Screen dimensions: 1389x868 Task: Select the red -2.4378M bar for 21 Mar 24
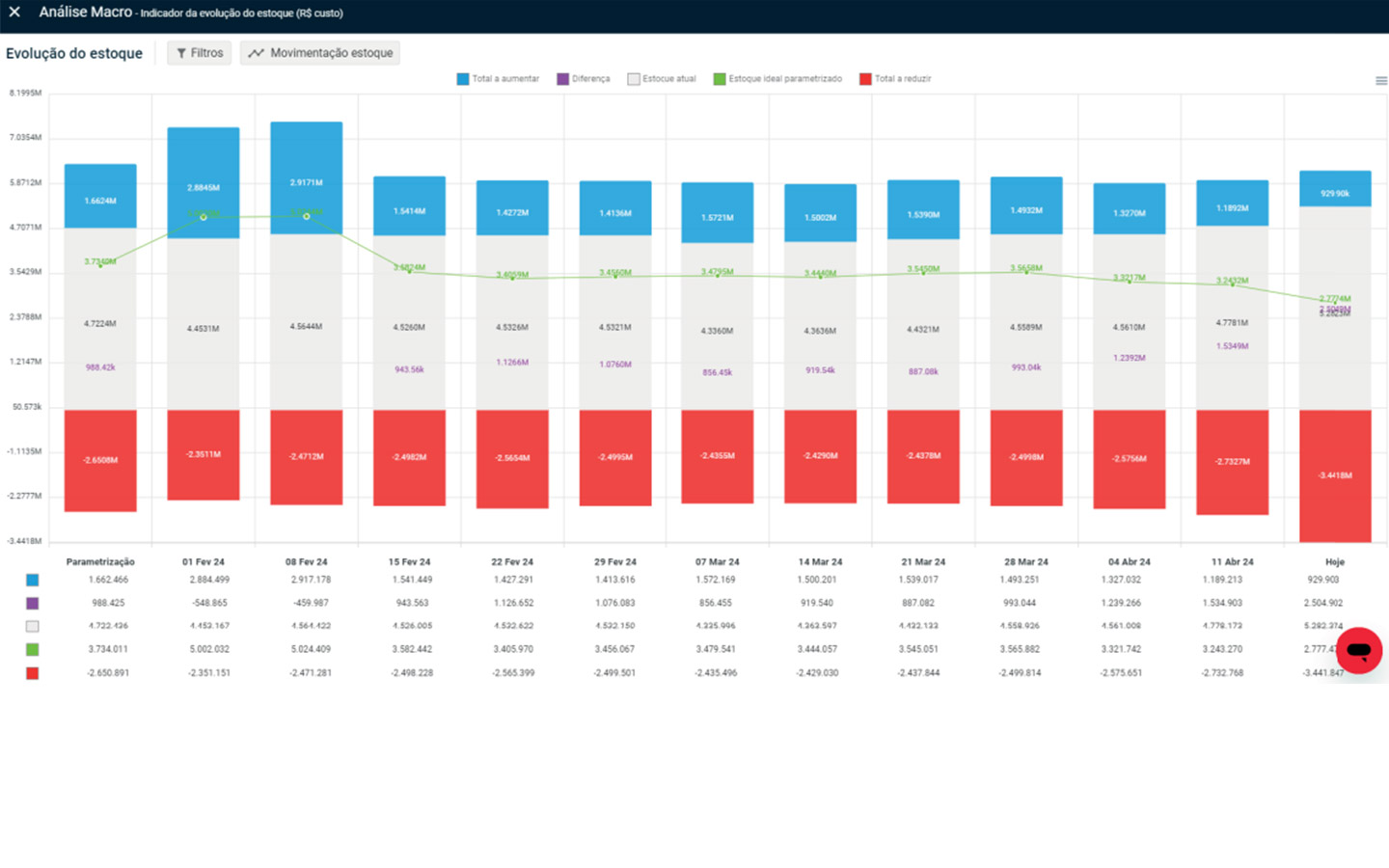point(923,456)
